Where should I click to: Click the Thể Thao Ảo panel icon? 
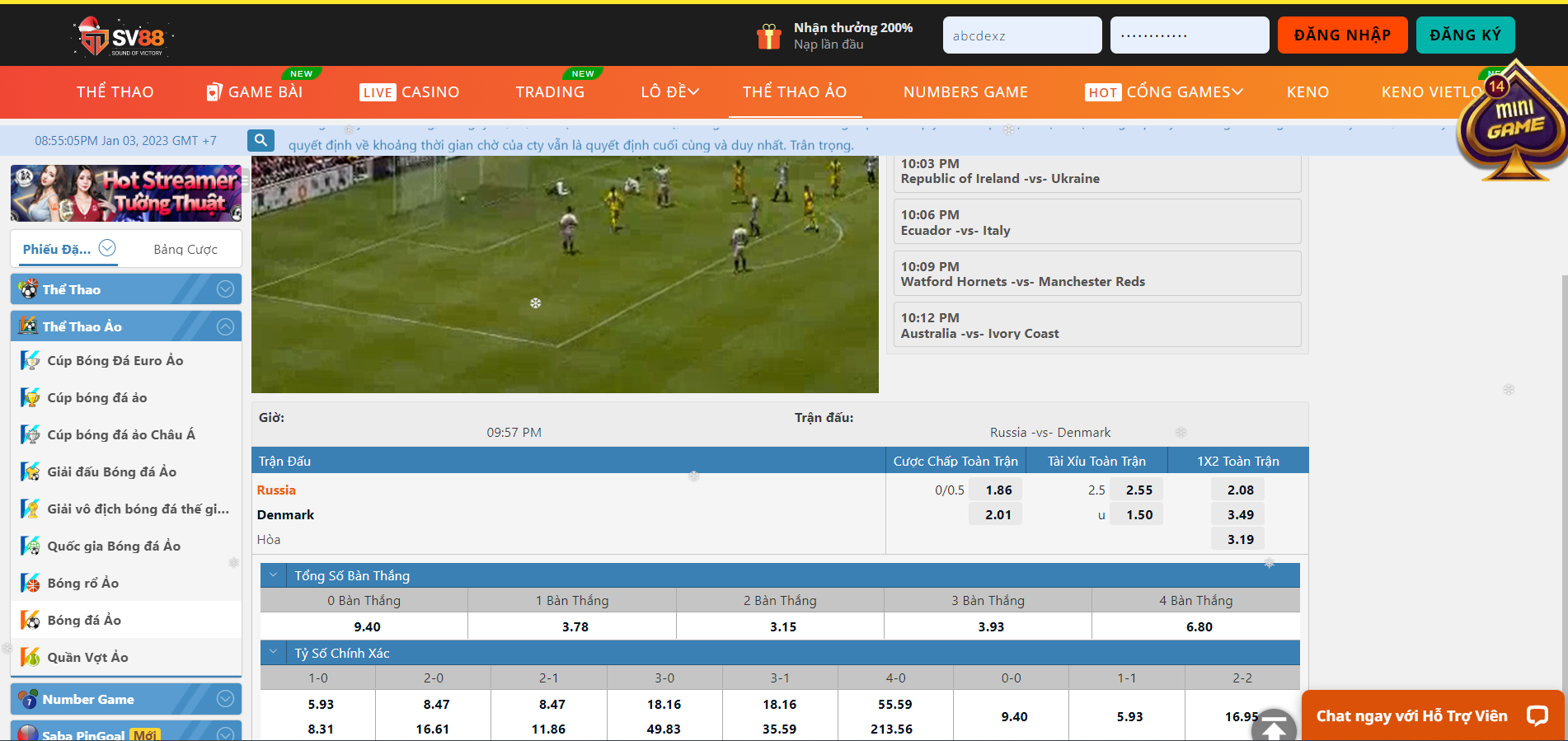tap(29, 326)
